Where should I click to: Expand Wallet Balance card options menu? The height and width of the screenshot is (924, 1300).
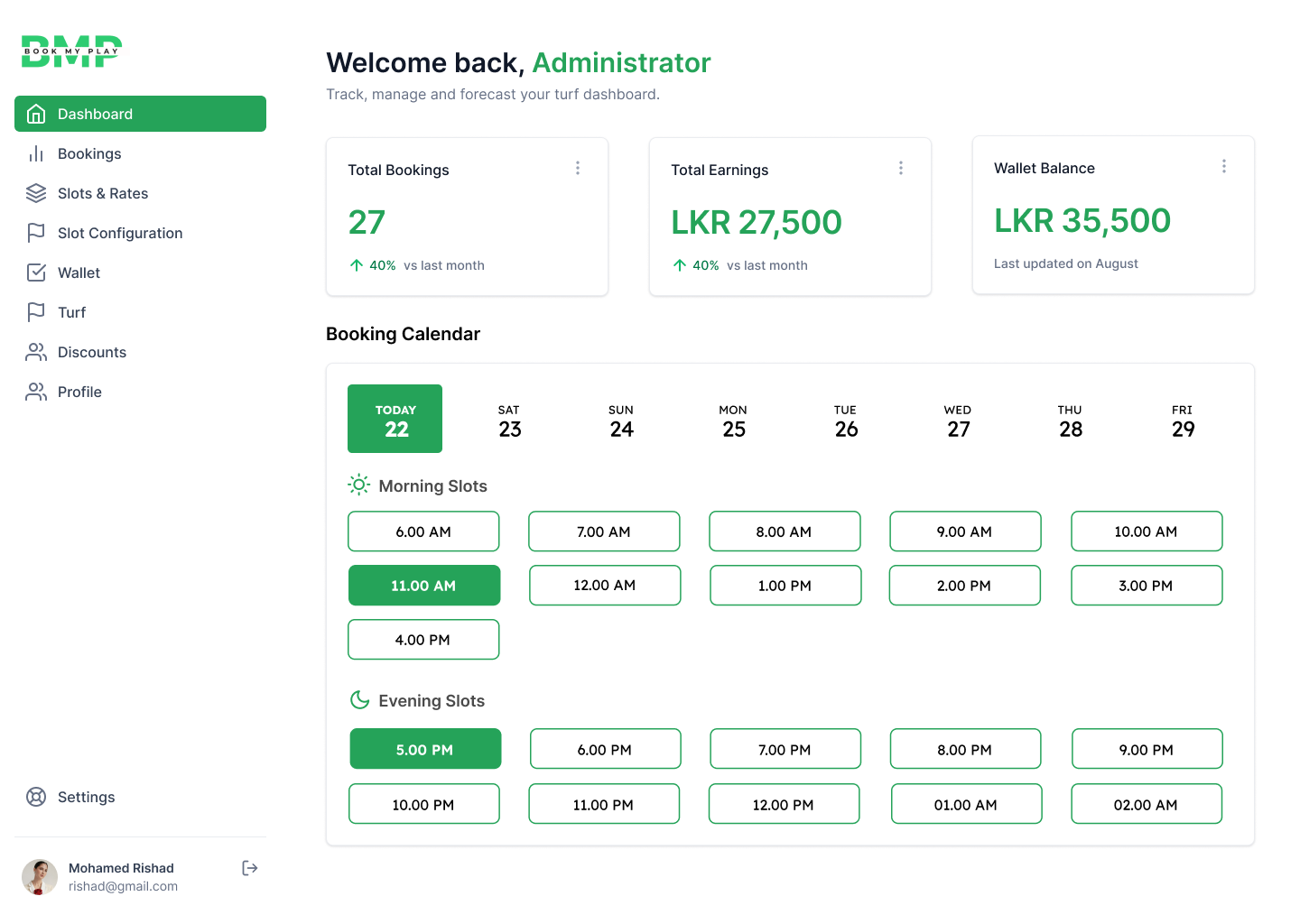click(x=1224, y=167)
